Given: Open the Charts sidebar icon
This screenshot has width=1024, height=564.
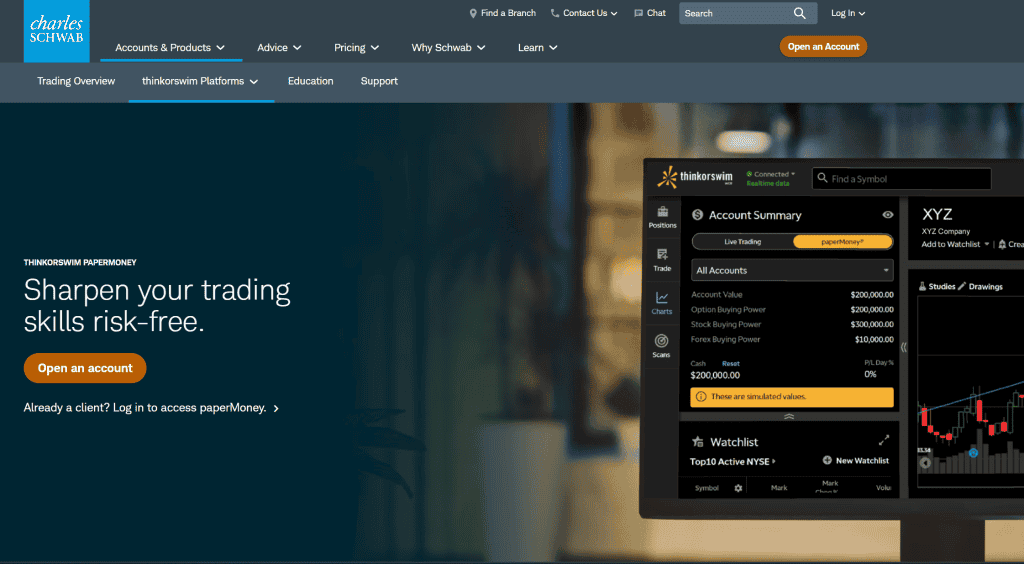Looking at the screenshot, I should [662, 303].
